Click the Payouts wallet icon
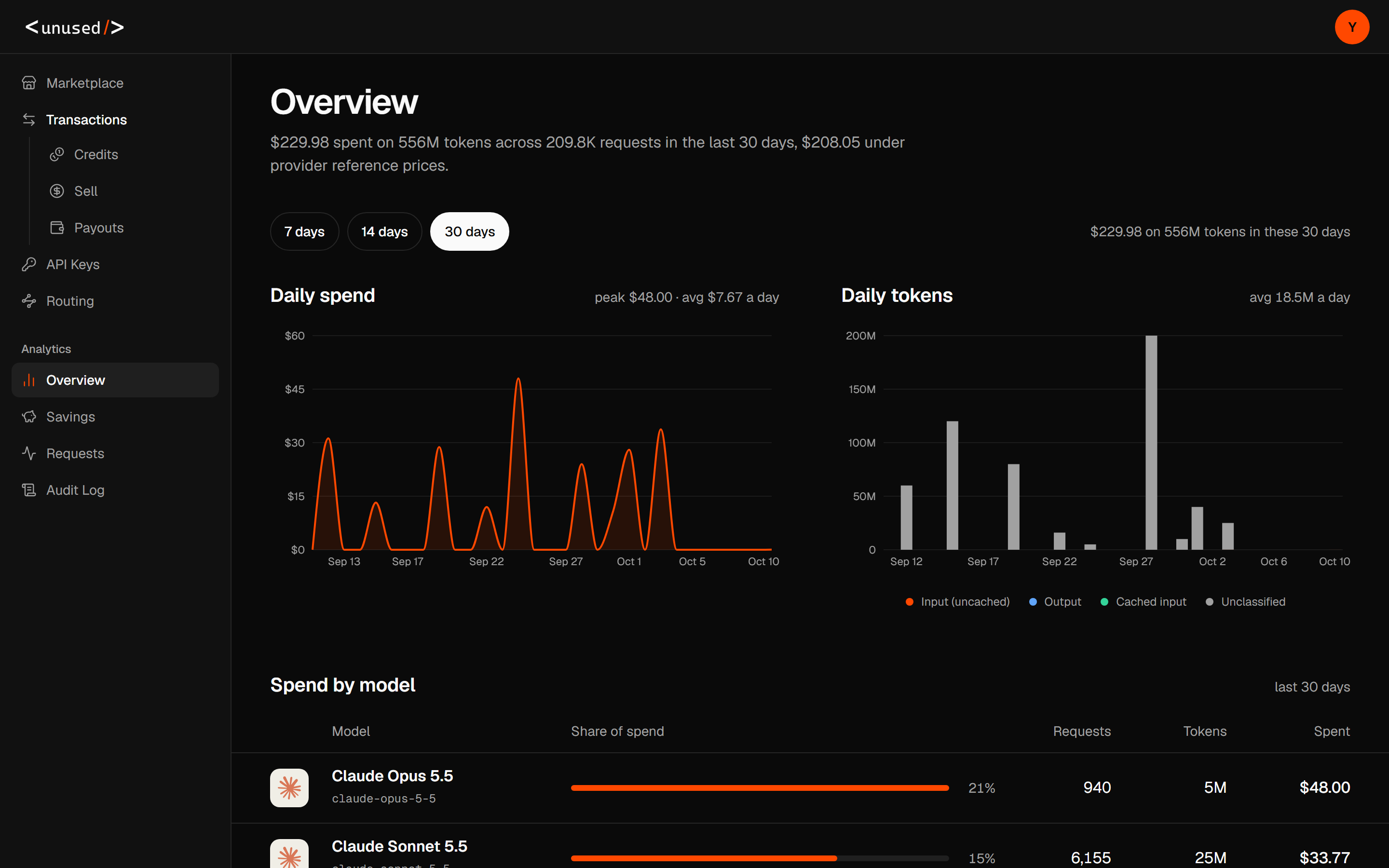The image size is (1389, 868). point(57,228)
